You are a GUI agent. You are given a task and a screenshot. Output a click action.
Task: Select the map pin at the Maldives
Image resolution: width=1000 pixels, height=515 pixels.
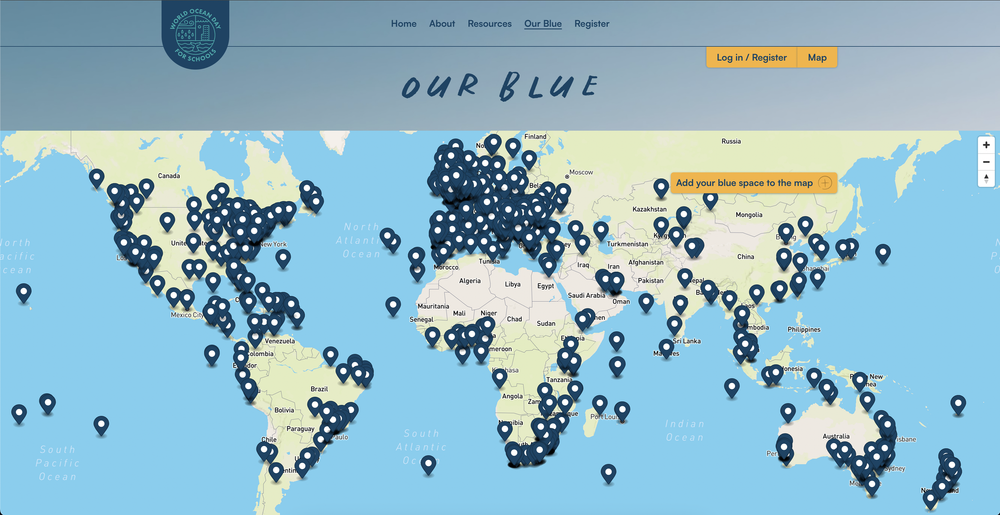pyautogui.click(x=666, y=347)
